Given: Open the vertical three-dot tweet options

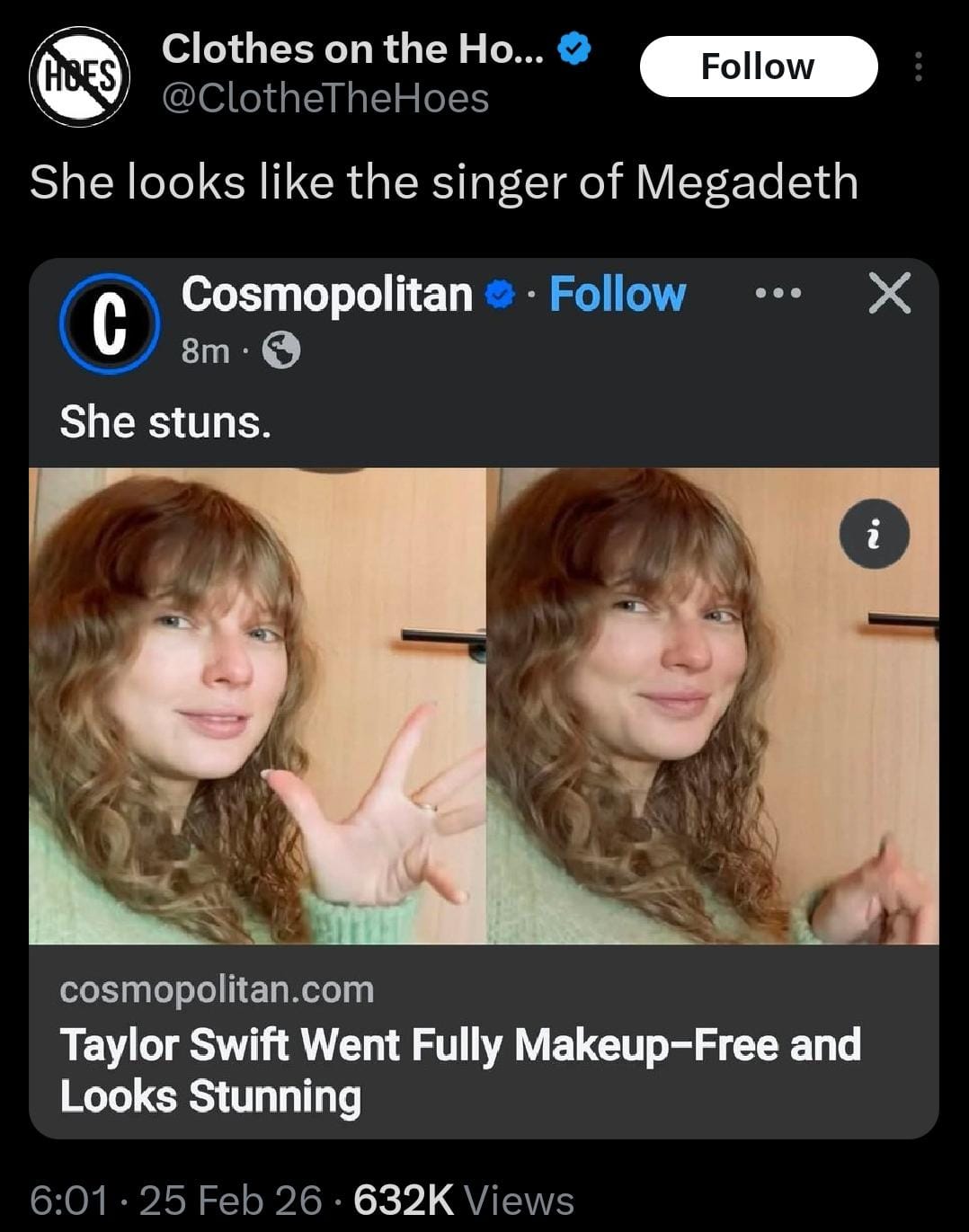Looking at the screenshot, I should [x=918, y=66].
